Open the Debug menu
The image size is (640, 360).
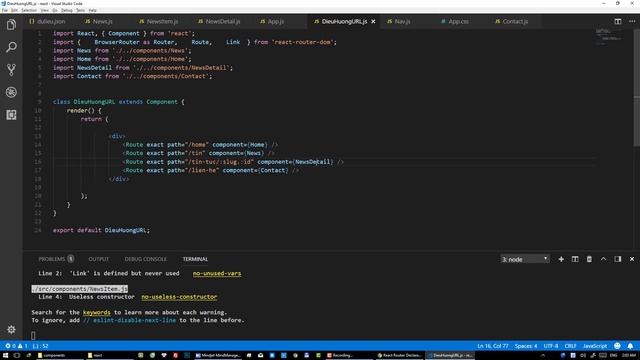(x=67, y=10)
